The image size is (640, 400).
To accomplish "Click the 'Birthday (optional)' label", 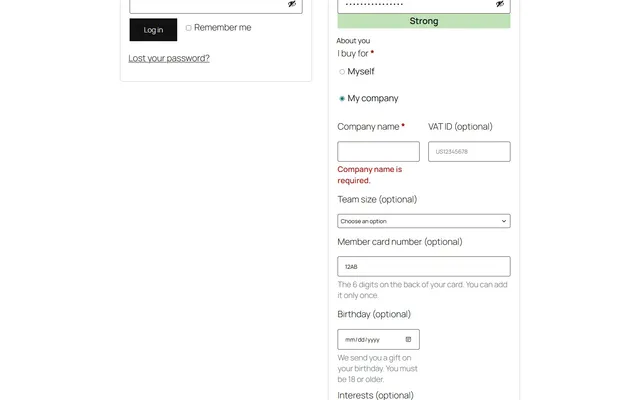I will pos(374,314).
